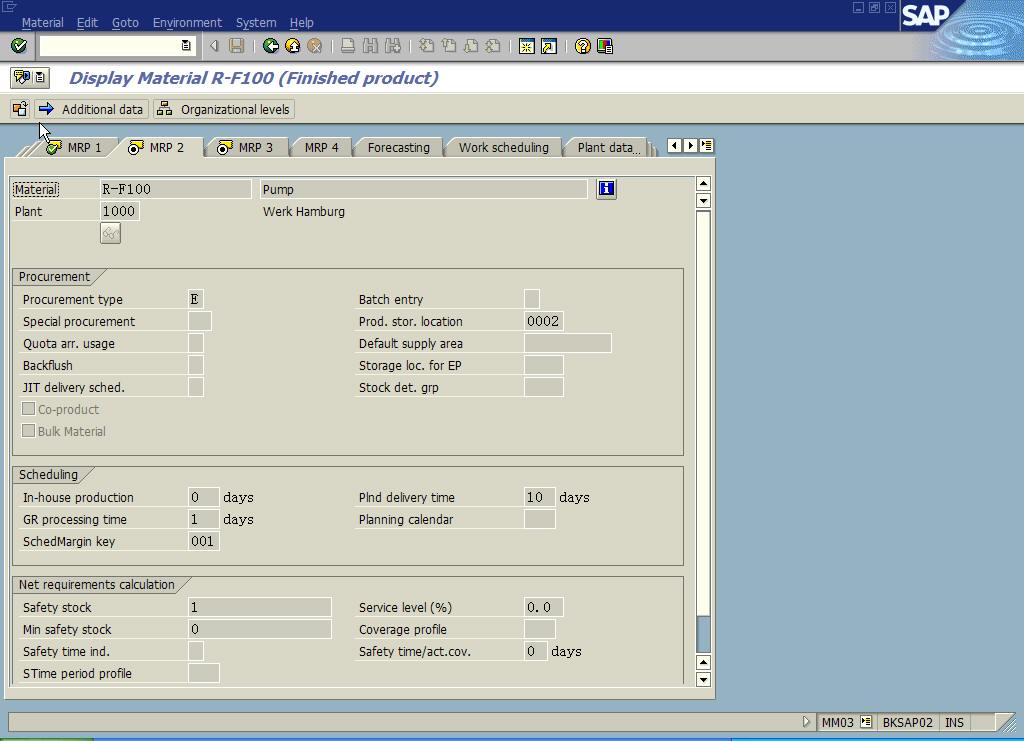
Task: Click the Additional data button
Action: pyautogui.click(x=92, y=109)
